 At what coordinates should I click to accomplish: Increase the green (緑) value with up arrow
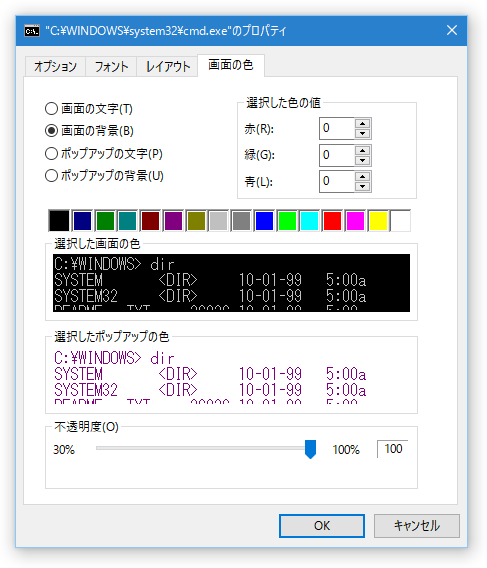click(x=362, y=150)
